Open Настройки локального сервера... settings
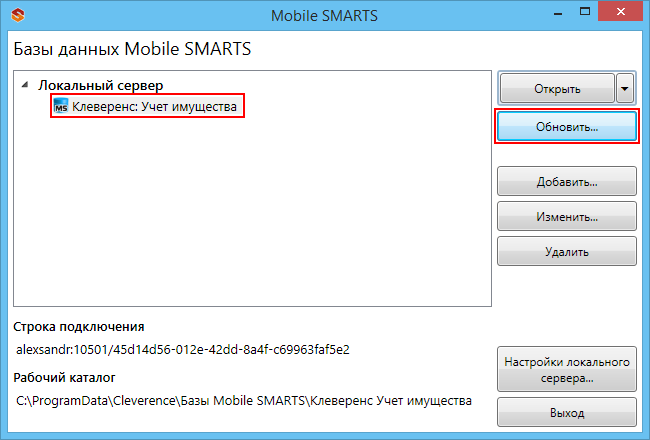 [x=567, y=370]
